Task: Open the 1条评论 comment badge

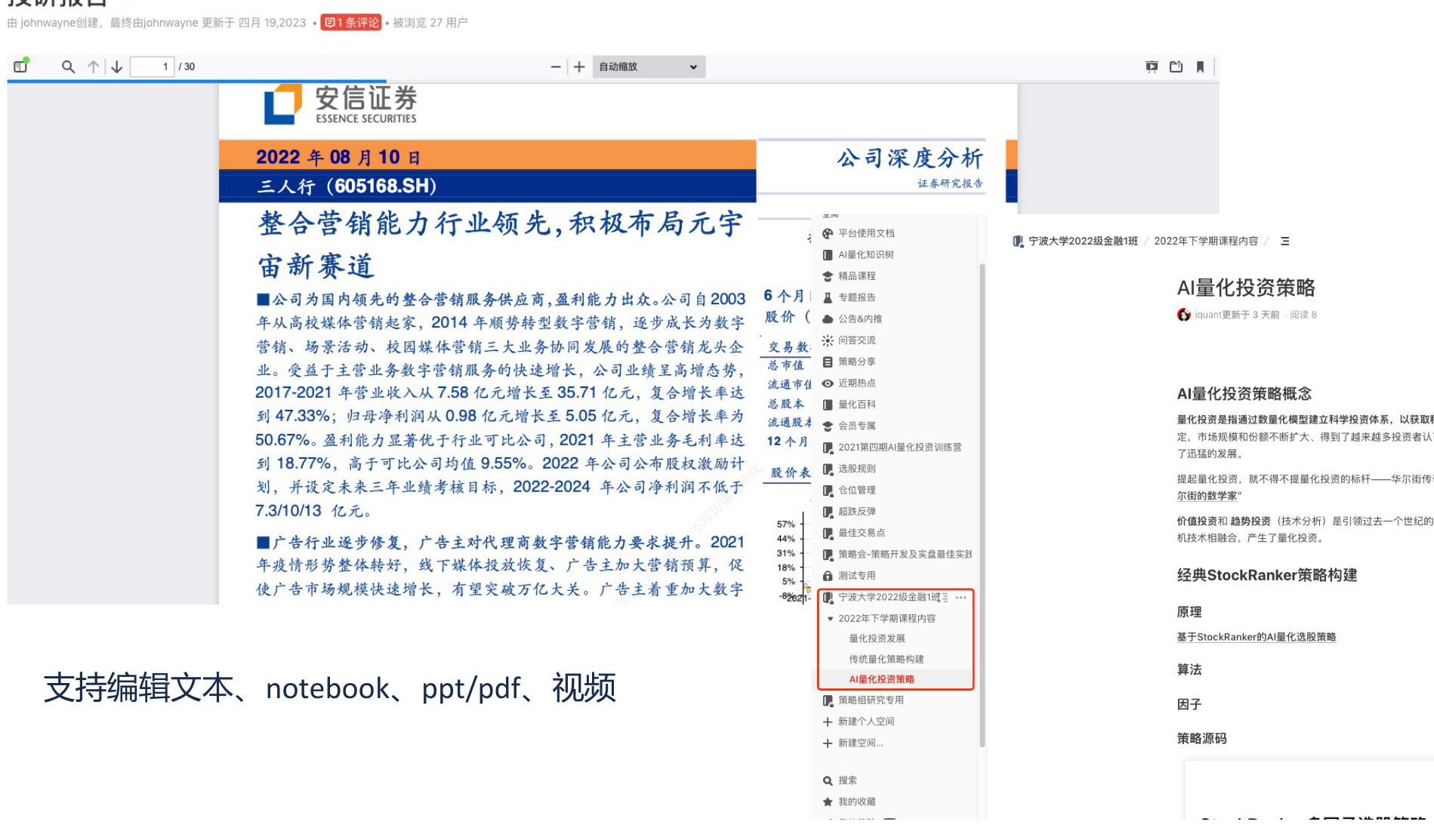Action: (351, 23)
